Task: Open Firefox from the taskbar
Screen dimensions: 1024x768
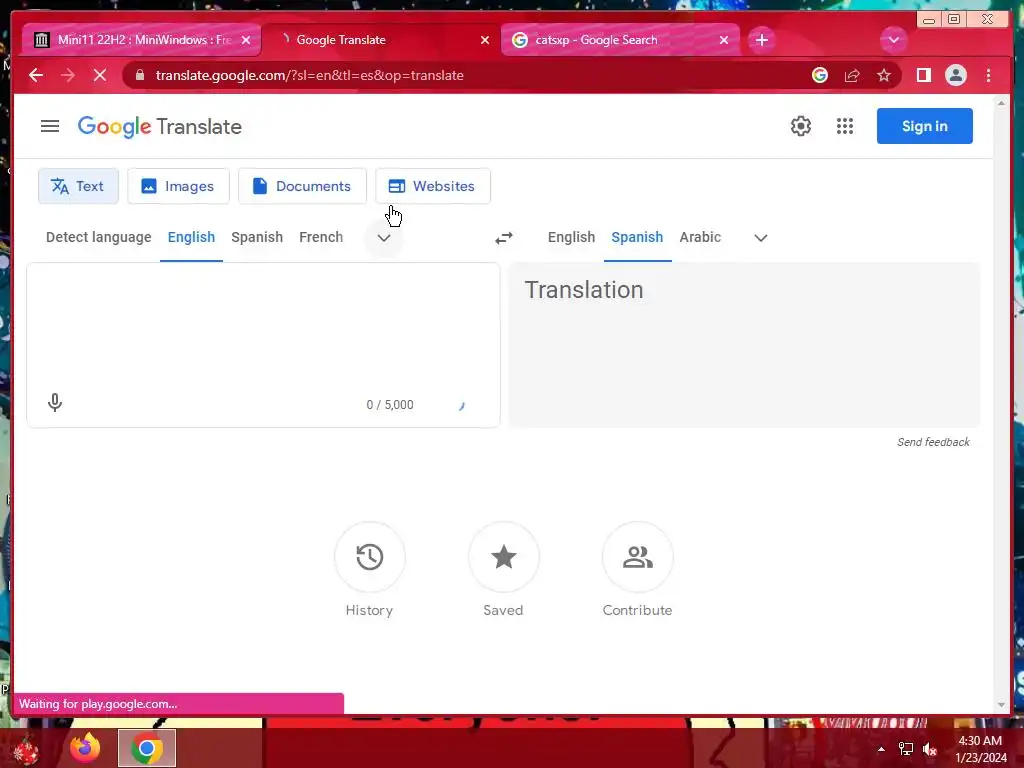Action: tap(86, 748)
